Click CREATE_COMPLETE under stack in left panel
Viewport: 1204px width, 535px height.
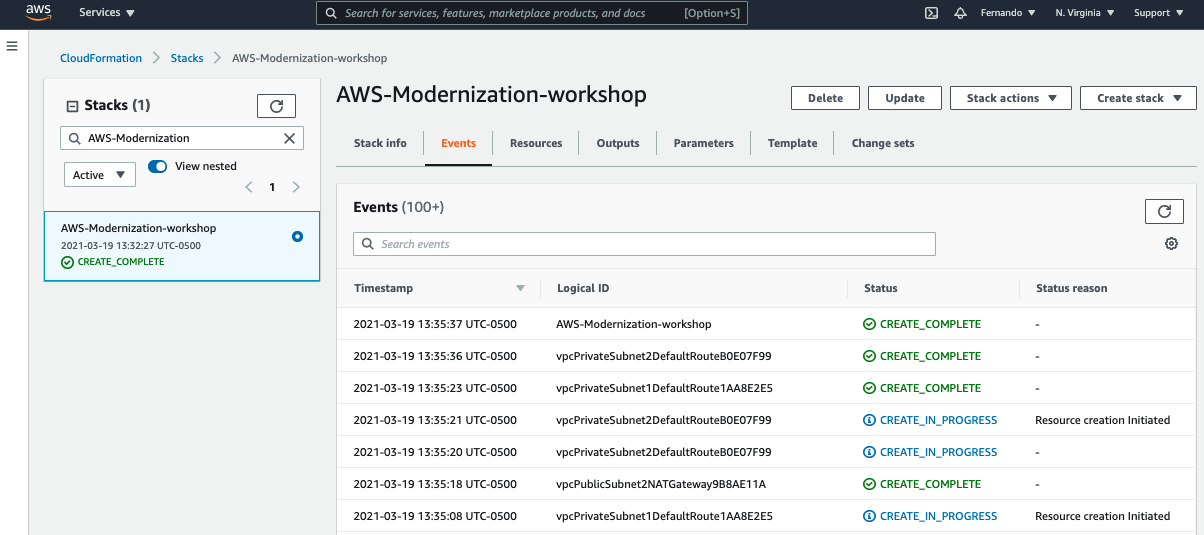pyautogui.click(x=113, y=262)
